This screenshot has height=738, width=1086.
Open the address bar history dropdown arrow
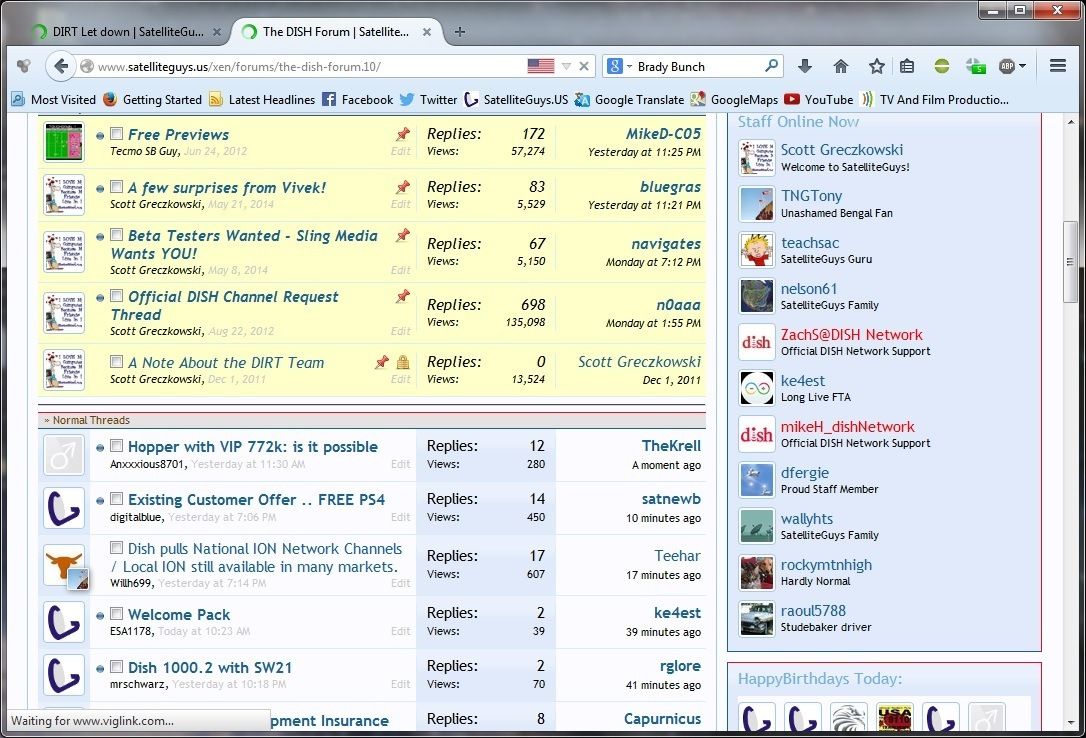tap(566, 66)
